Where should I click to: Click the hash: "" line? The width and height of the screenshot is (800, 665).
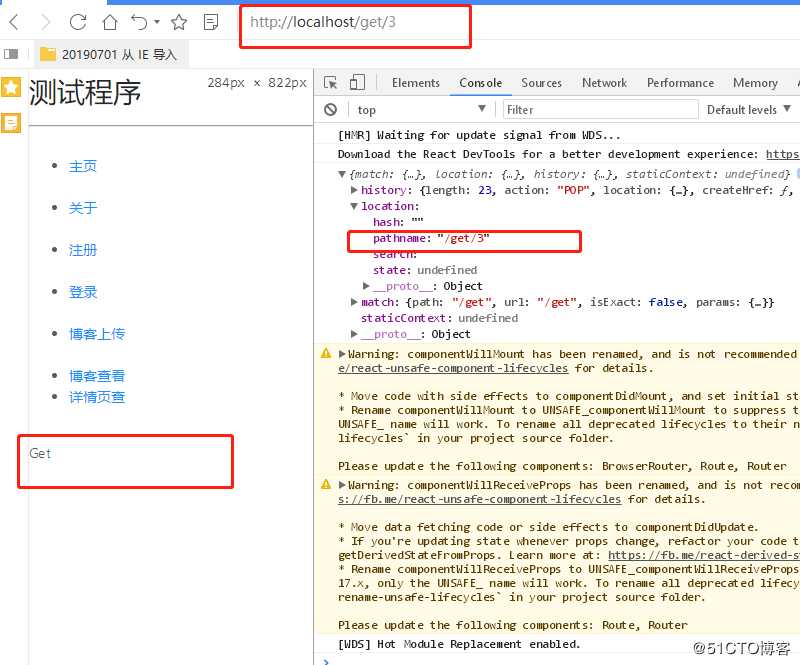pos(398,223)
